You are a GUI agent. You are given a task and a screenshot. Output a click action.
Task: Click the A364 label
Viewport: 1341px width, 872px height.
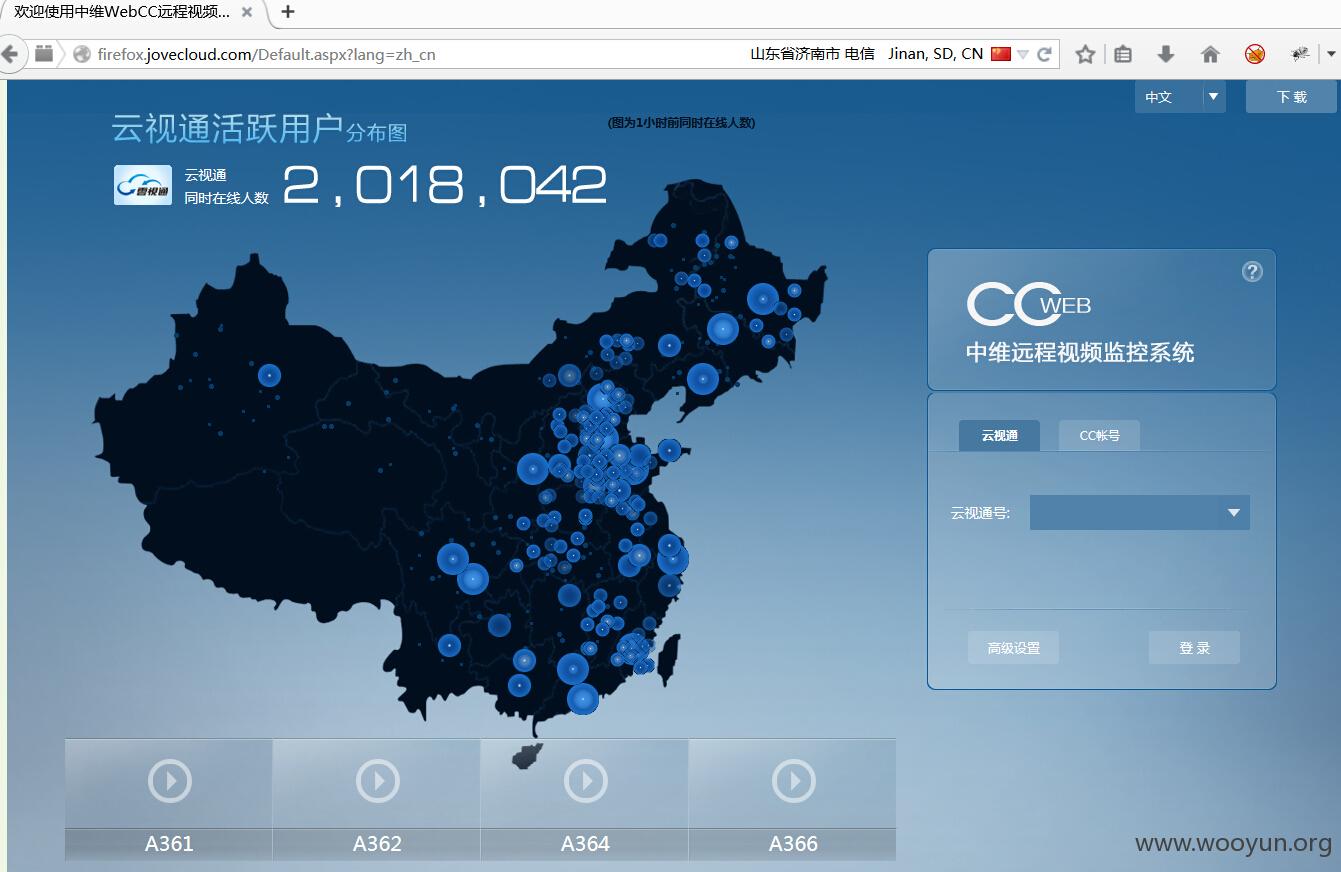coord(585,844)
